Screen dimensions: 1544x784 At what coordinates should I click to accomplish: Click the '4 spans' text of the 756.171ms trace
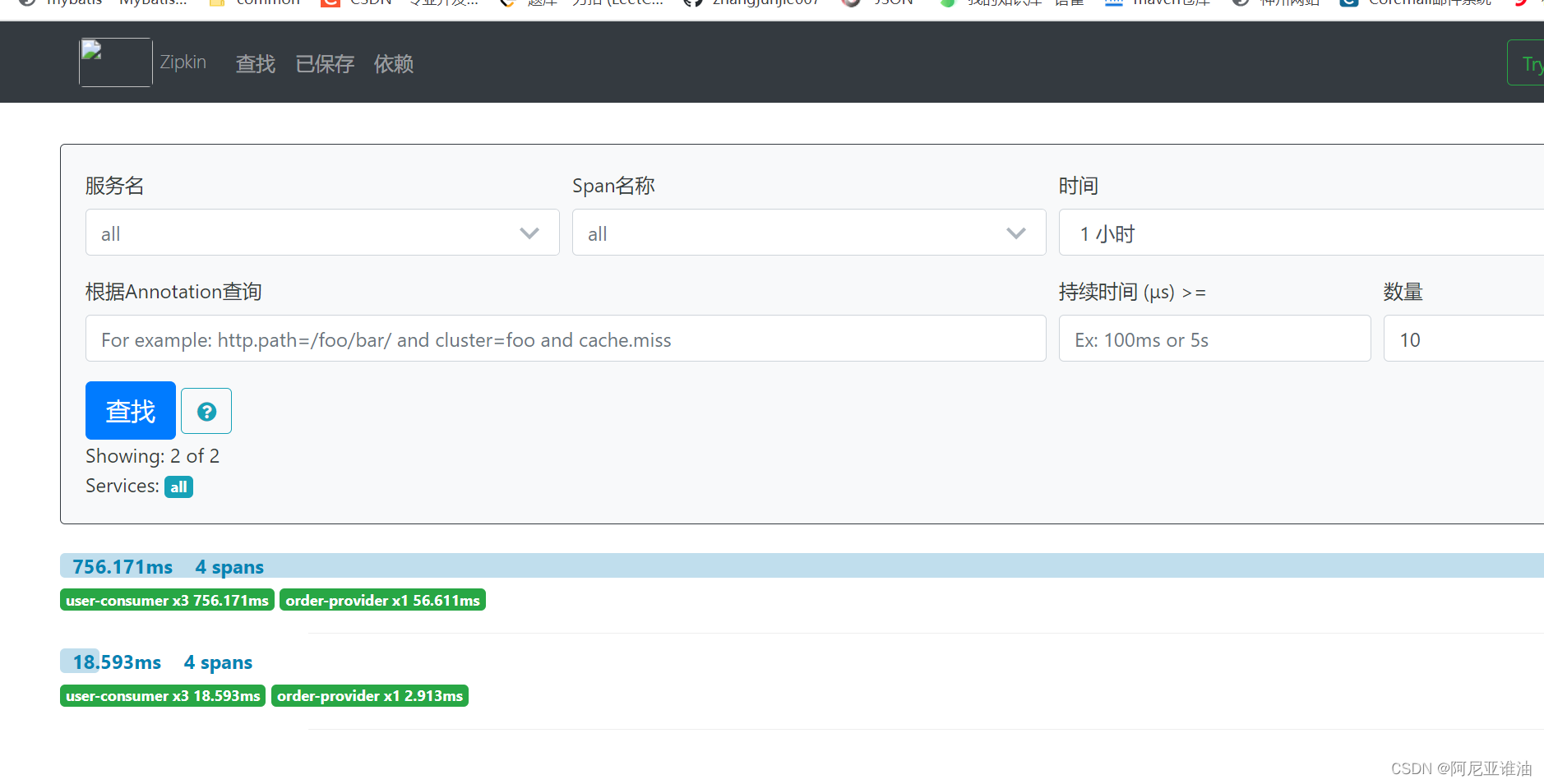coord(229,567)
